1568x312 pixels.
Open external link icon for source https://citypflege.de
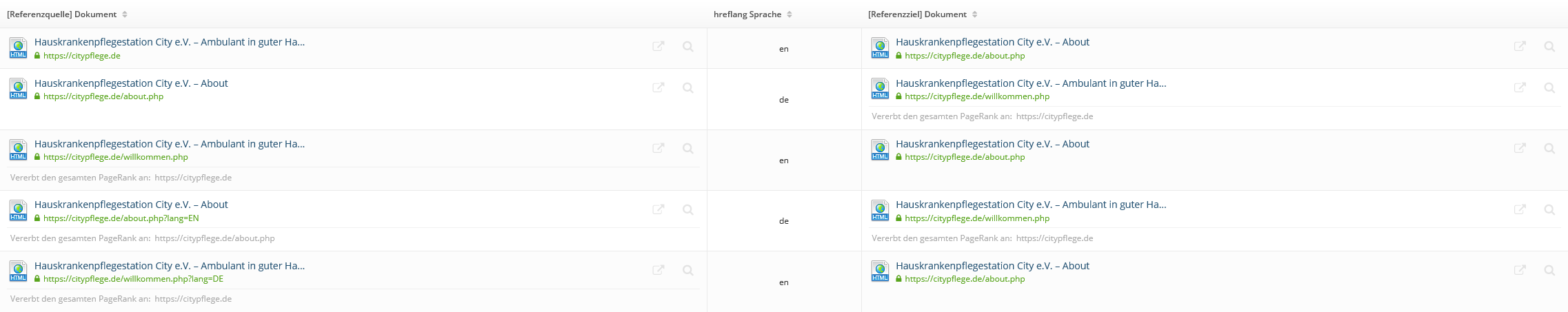click(659, 46)
